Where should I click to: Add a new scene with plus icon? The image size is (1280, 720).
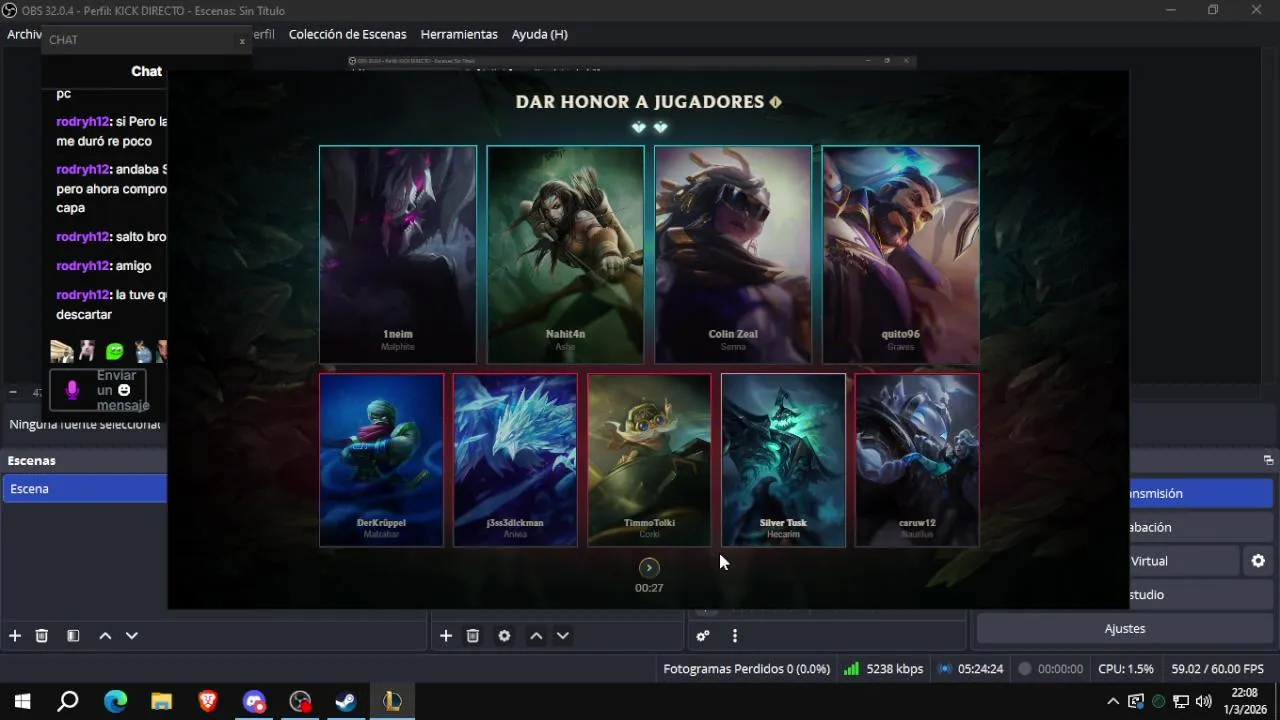pos(15,636)
